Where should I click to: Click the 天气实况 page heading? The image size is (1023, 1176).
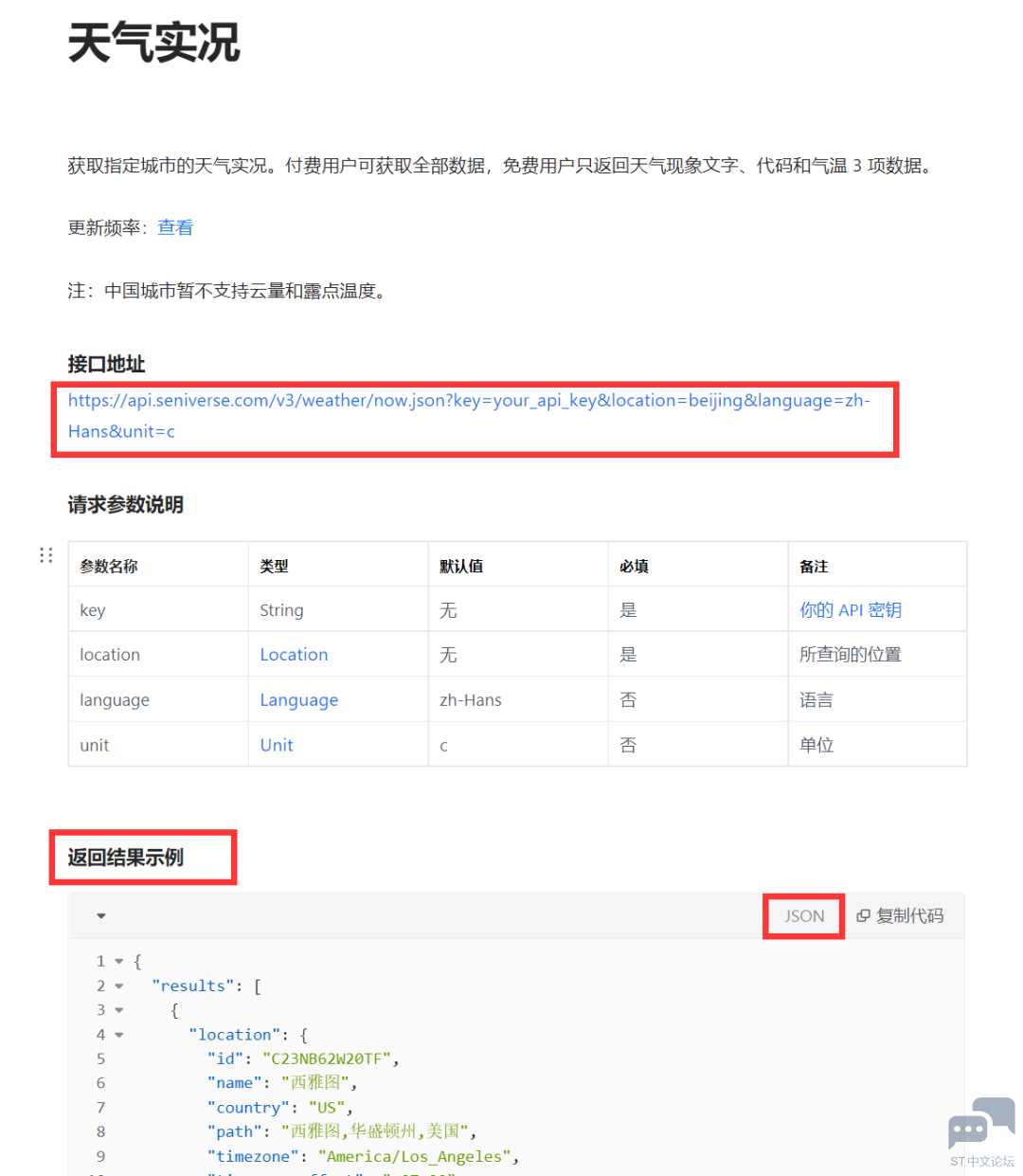[154, 44]
